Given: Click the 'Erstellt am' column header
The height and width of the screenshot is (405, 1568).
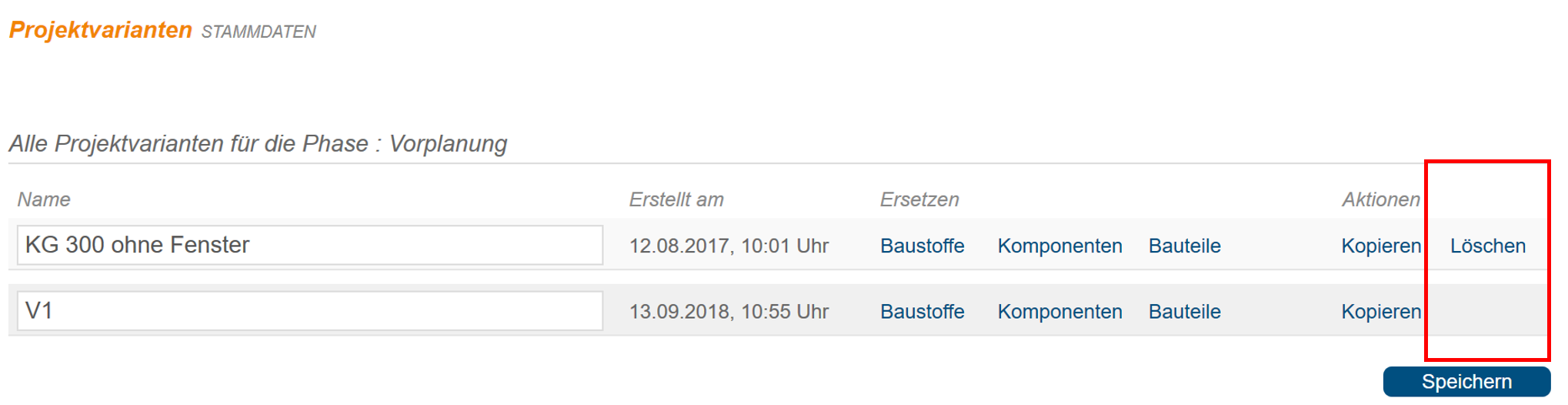Looking at the screenshot, I should [676, 199].
